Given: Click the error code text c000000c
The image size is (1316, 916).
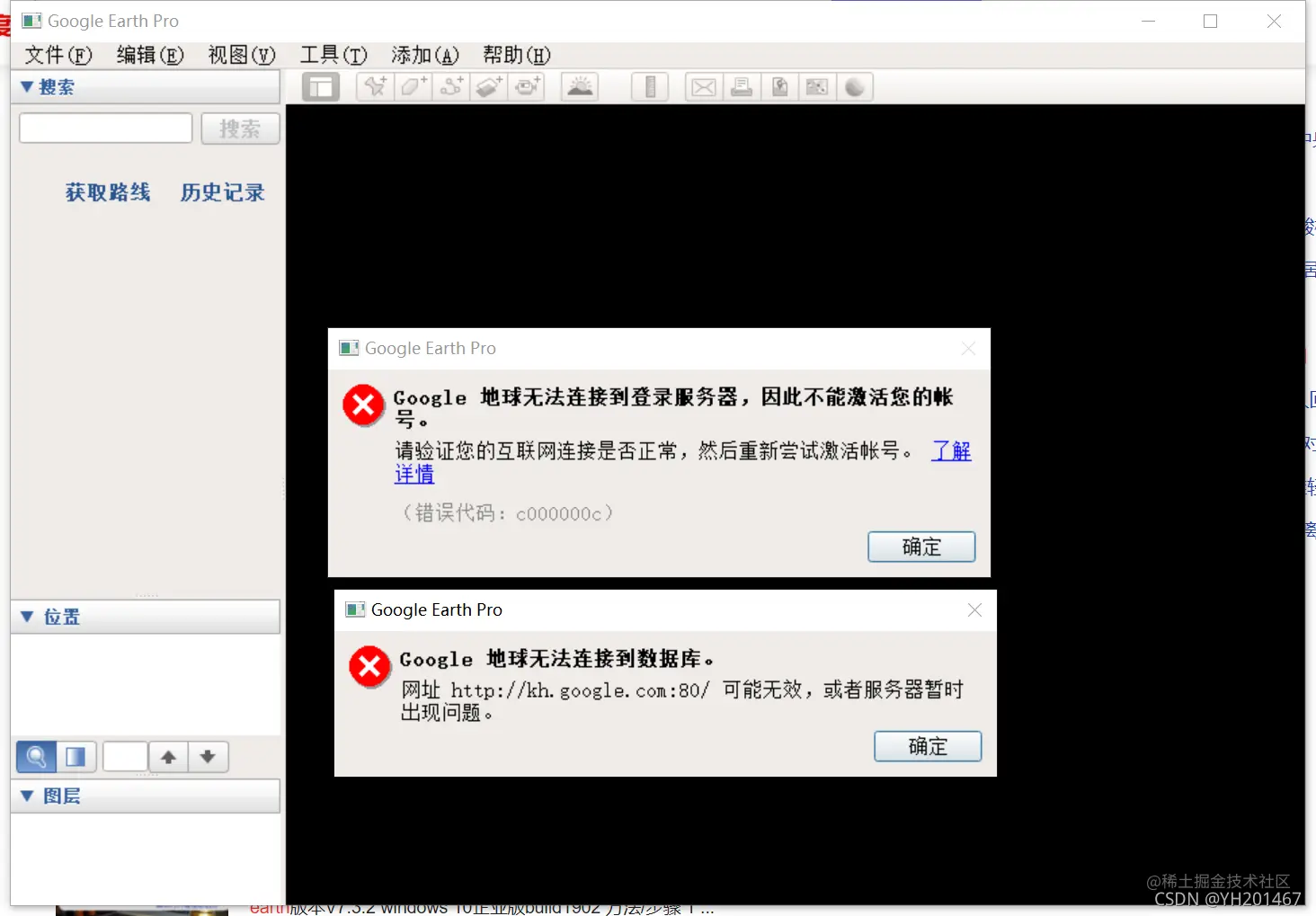Looking at the screenshot, I should (558, 513).
